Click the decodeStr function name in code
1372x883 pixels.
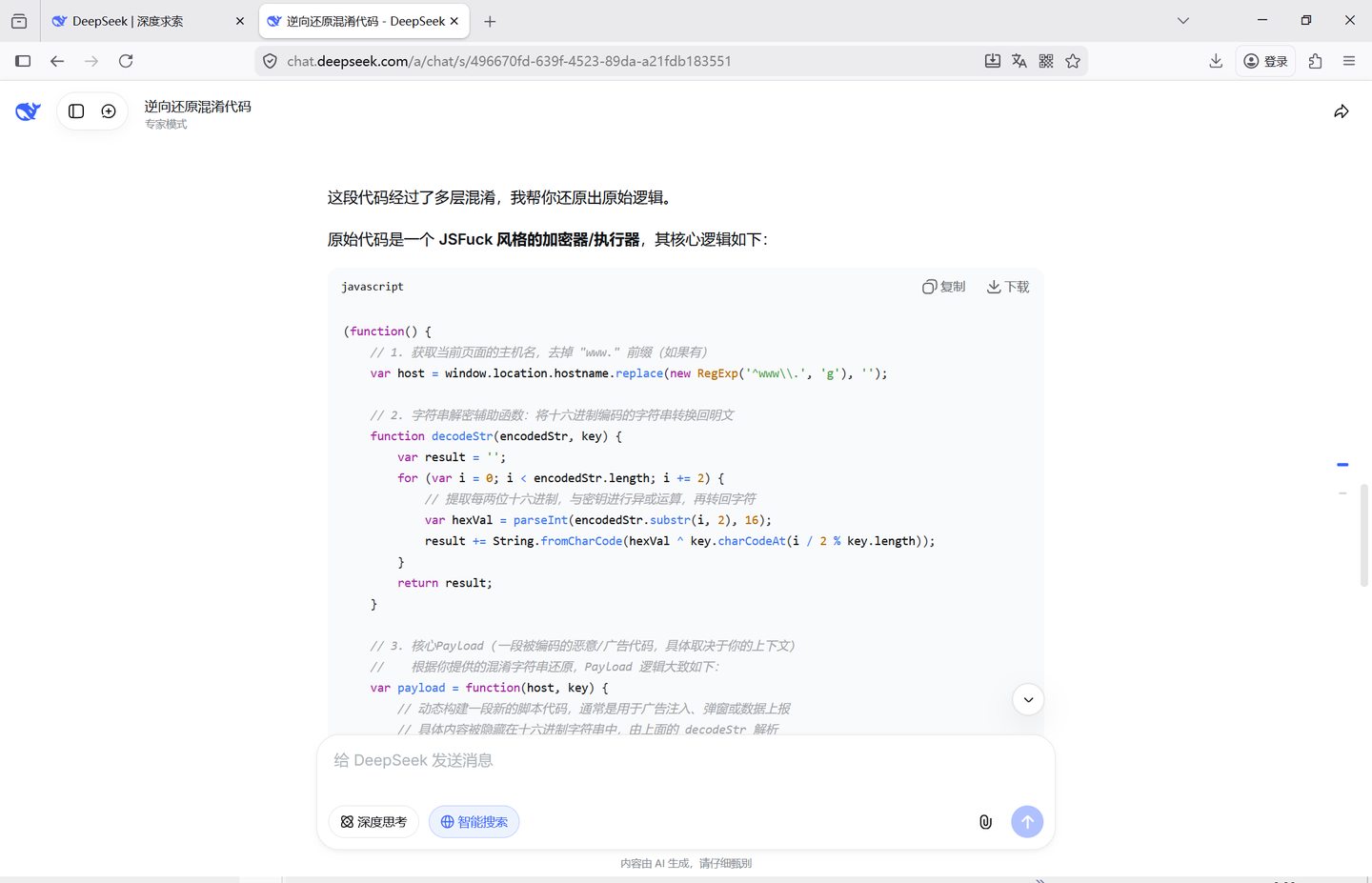coord(462,436)
